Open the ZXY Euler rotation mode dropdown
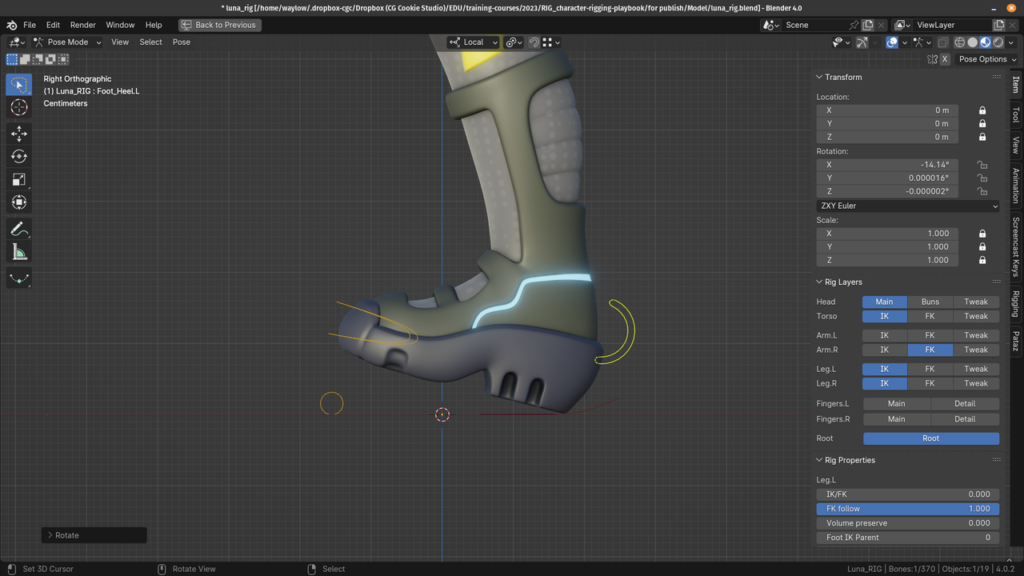Screen dimensions: 1024x576 click(908, 206)
